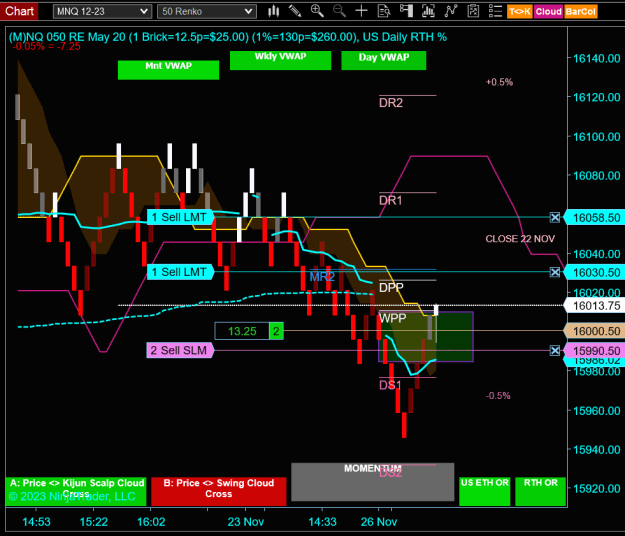The height and width of the screenshot is (536, 625).
Task: Click the DS1 pivot label
Action: [390, 385]
